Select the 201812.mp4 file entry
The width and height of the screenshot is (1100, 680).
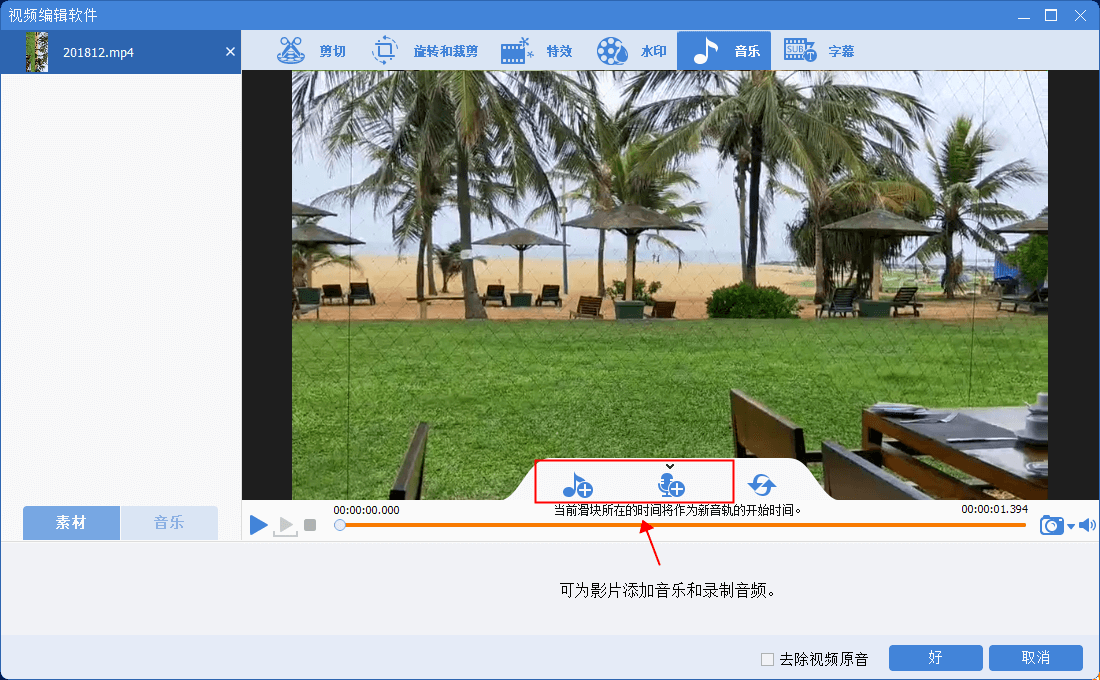(121, 52)
